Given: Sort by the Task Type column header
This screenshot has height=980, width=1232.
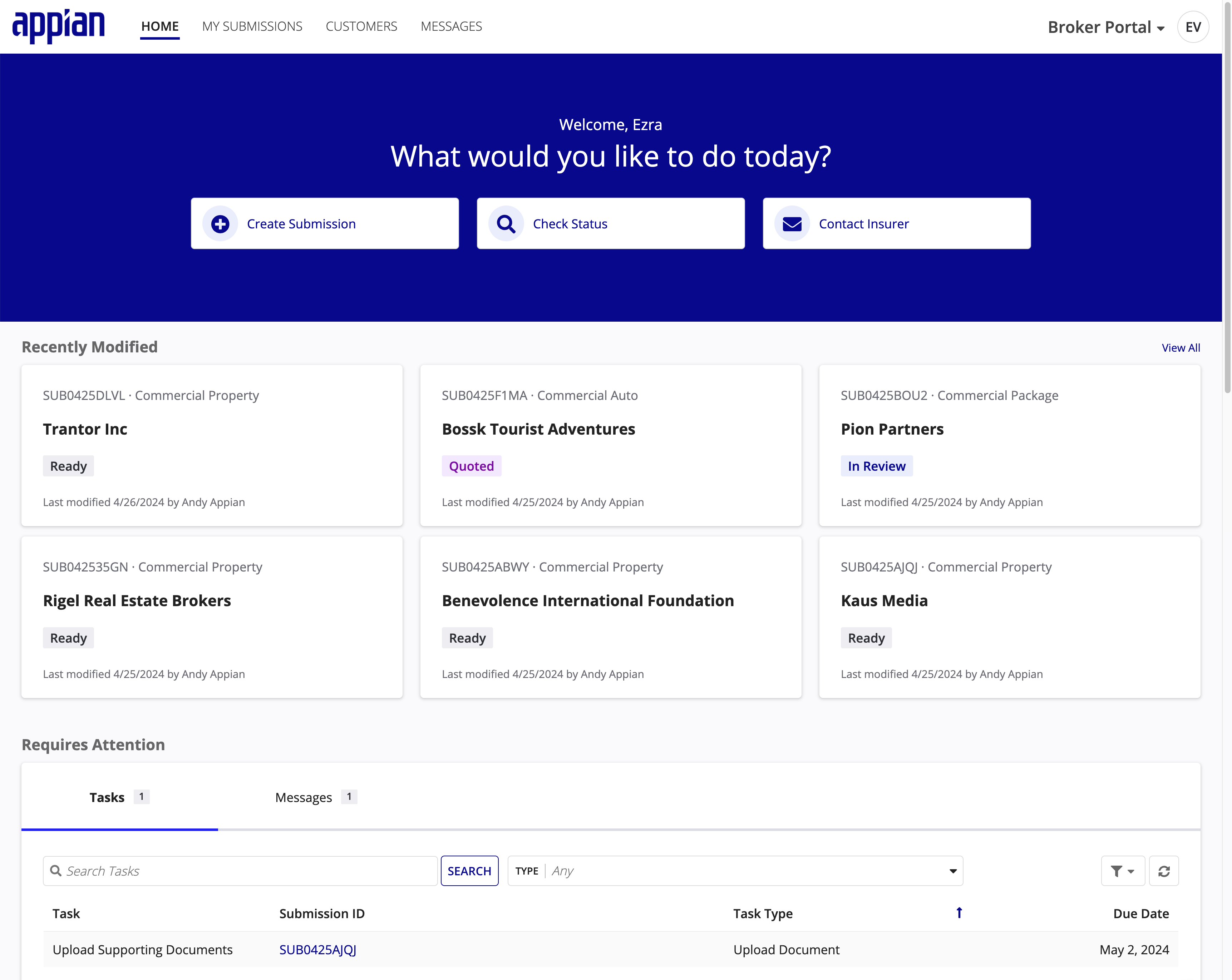Looking at the screenshot, I should pyautogui.click(x=763, y=914).
